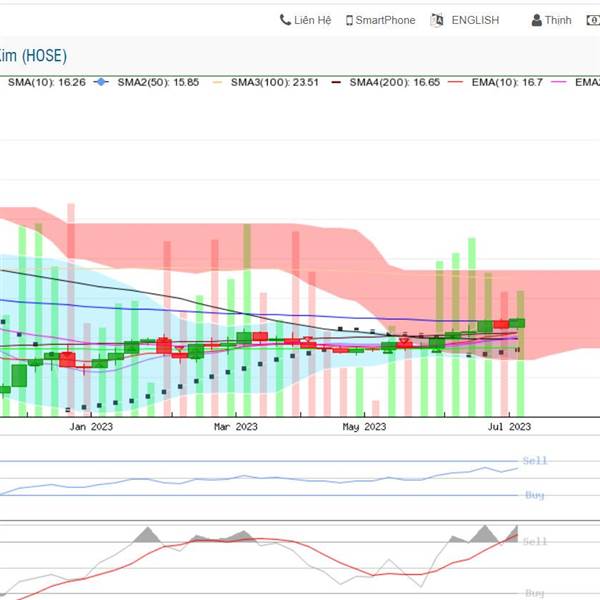Click the translate icon beside ENGLISH
Image resolution: width=600 pixels, height=600 pixels.
pyautogui.click(x=437, y=20)
